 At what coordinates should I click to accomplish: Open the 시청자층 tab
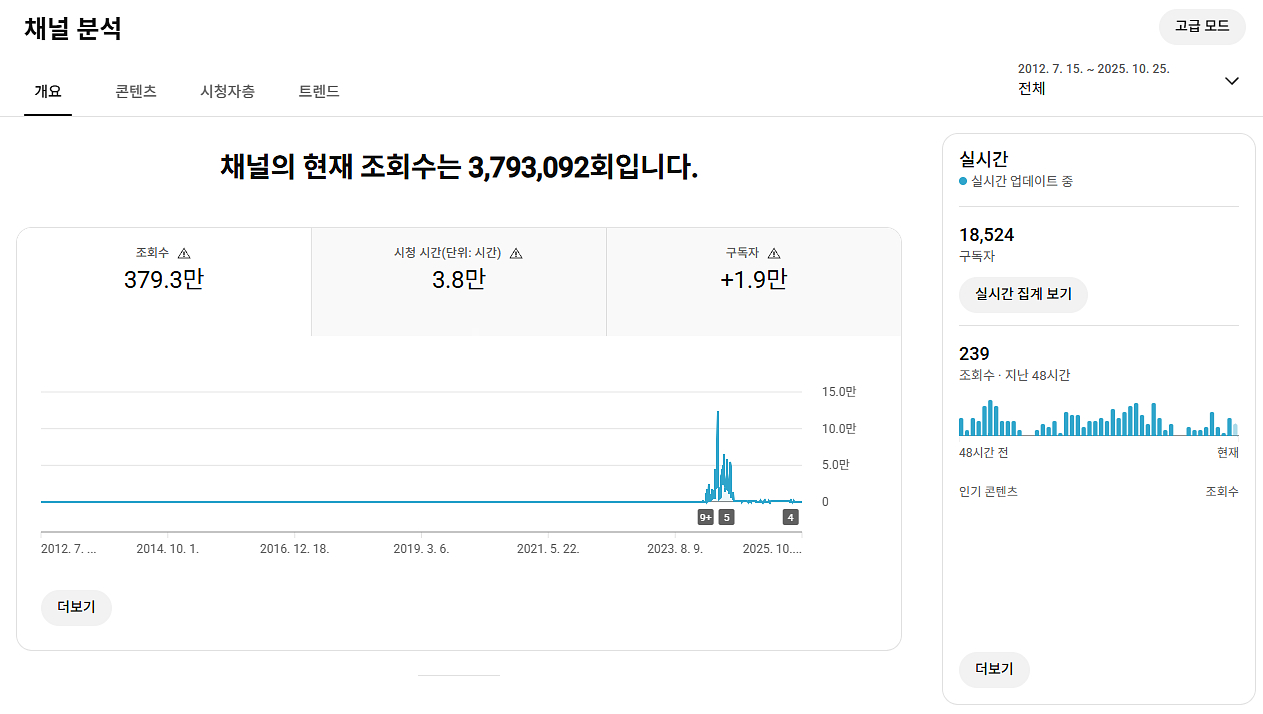click(227, 91)
